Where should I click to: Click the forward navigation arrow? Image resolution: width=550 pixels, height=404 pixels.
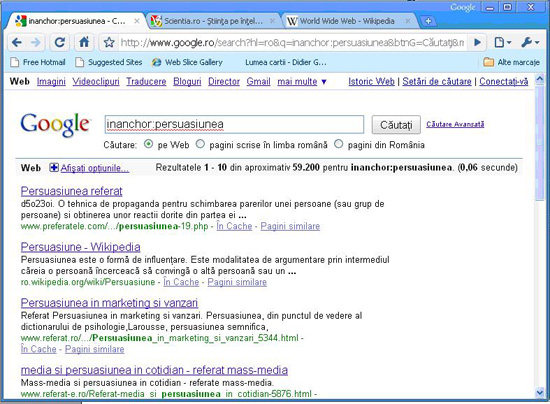[x=35, y=42]
